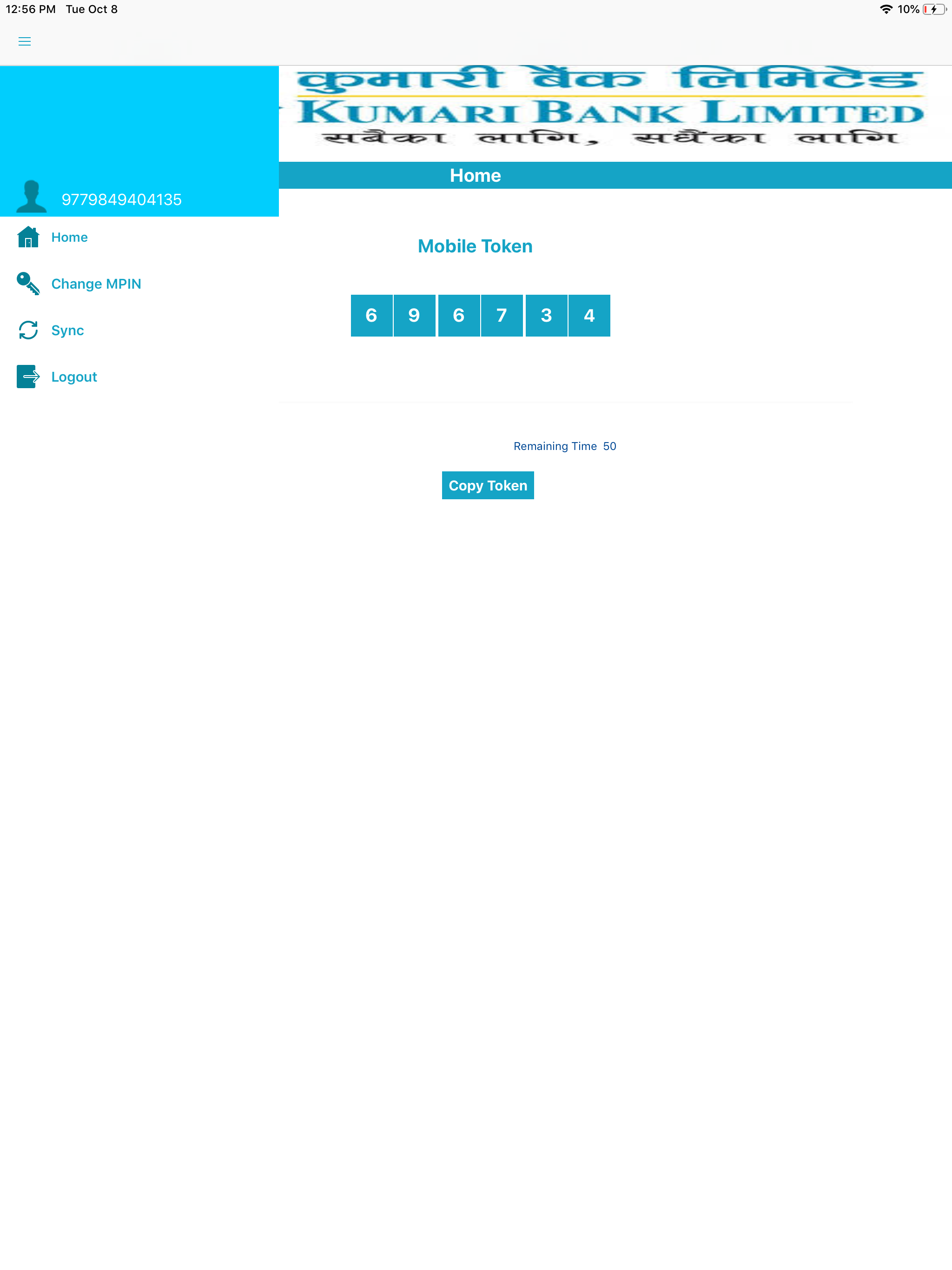Click the Sync refresh icon
This screenshot has width=952, height=1270.
pos(27,330)
